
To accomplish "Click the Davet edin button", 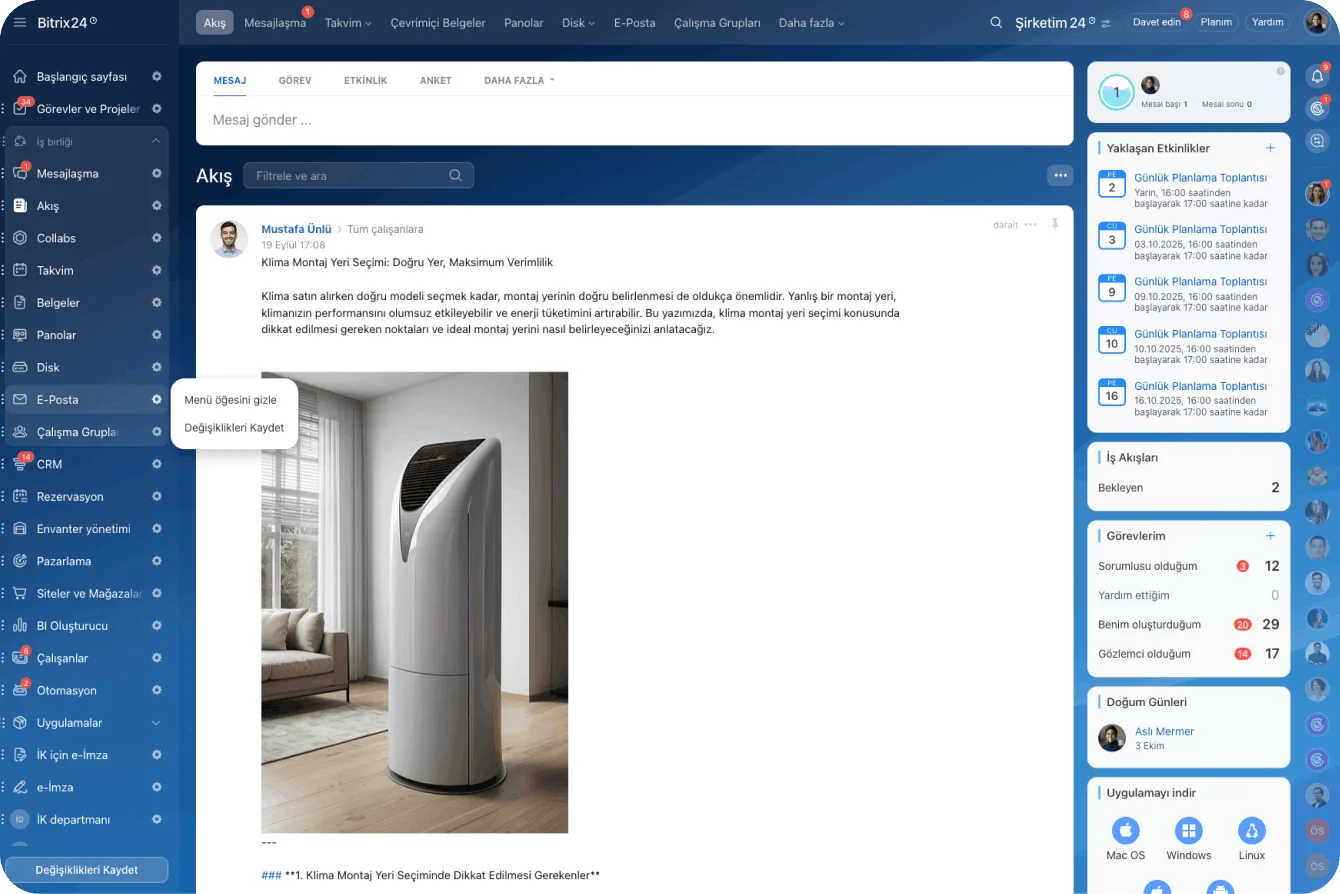I will coord(1155,22).
